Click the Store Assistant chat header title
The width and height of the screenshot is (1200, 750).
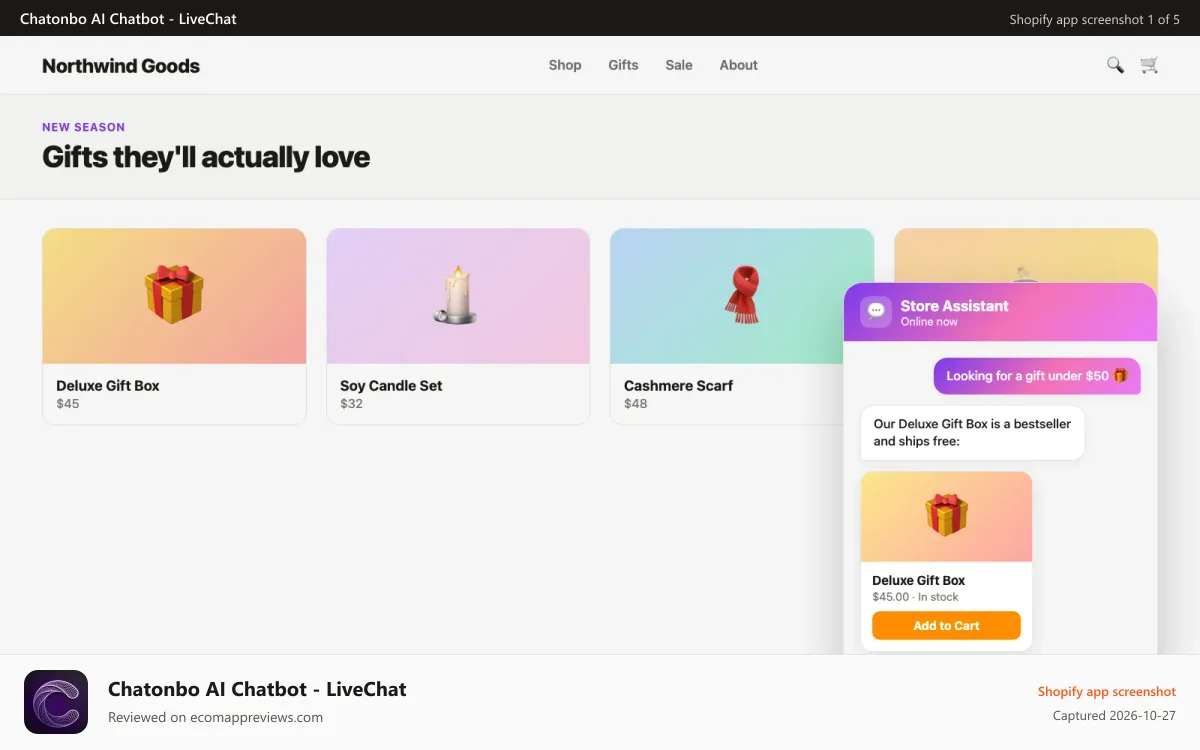pyautogui.click(x=955, y=306)
